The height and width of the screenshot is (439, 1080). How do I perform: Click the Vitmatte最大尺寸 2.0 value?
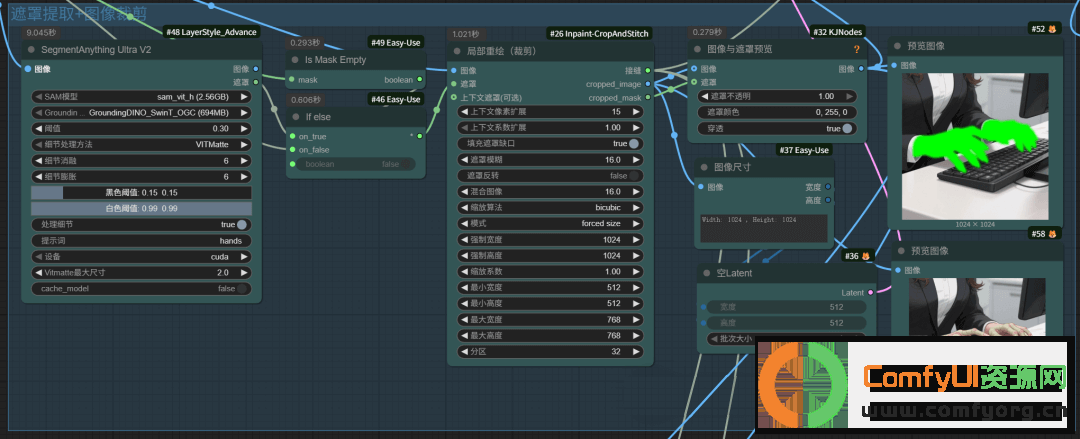coord(222,272)
